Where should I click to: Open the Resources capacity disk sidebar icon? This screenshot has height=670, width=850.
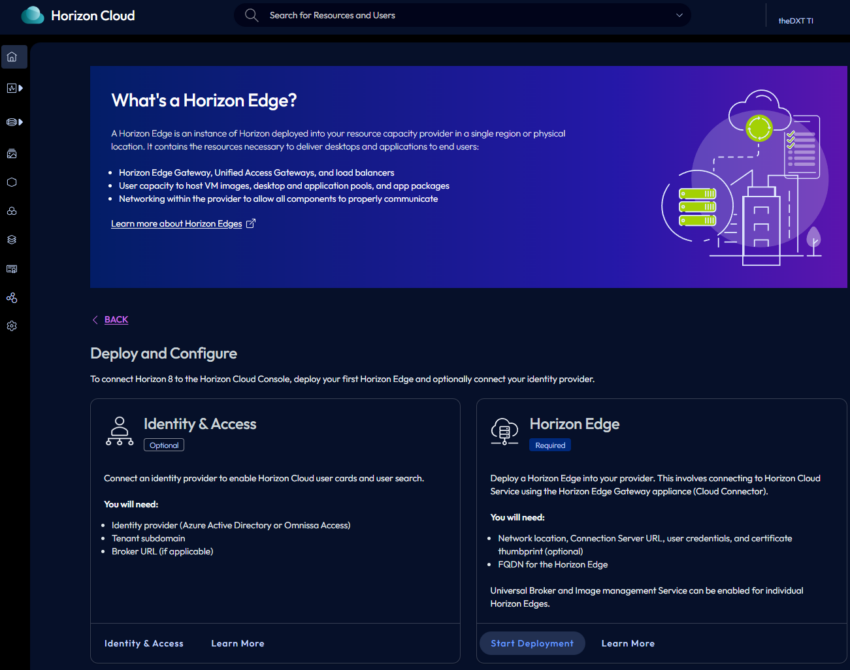point(11,122)
